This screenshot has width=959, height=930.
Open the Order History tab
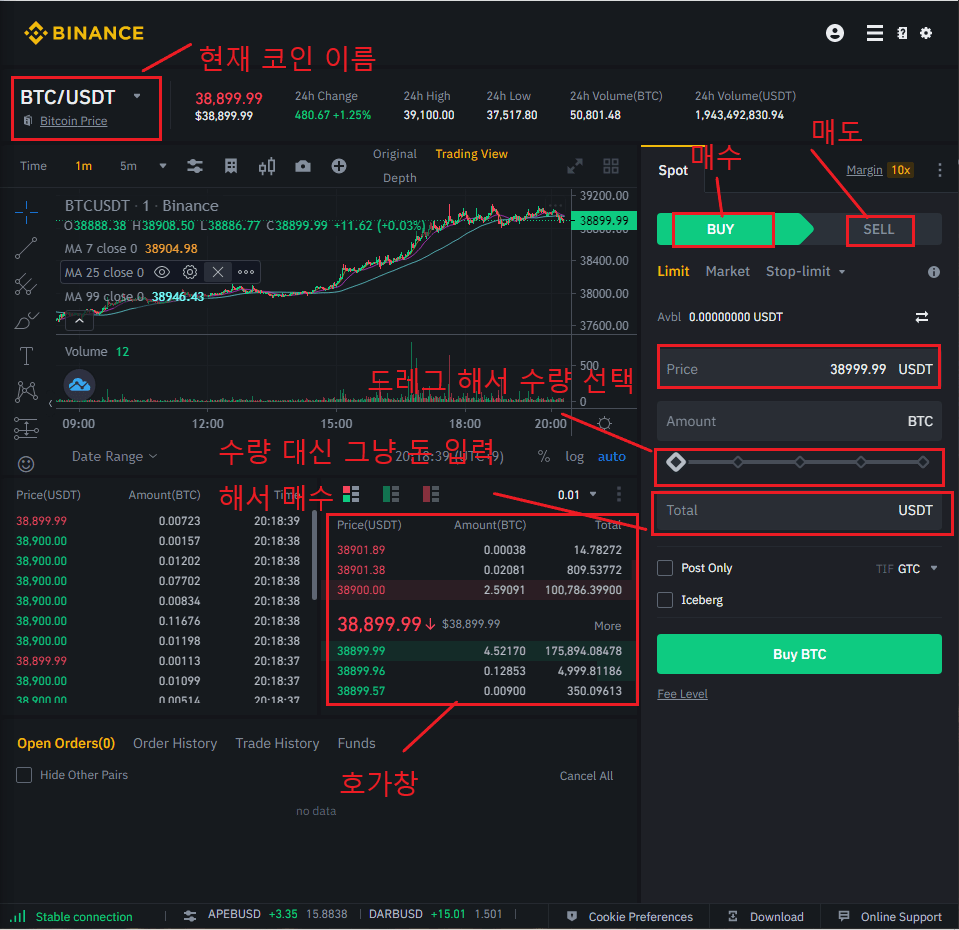pyautogui.click(x=175, y=744)
